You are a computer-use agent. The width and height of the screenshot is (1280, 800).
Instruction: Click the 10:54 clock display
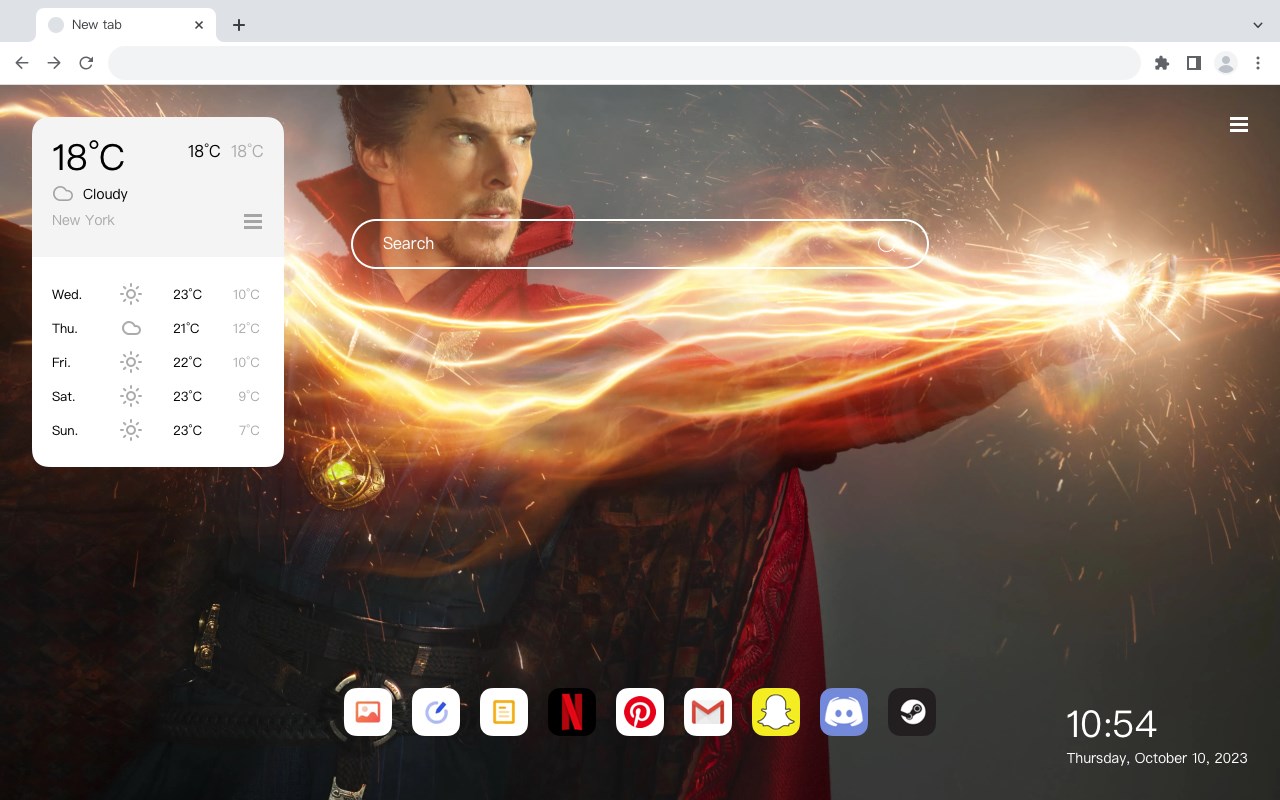coord(1111,724)
